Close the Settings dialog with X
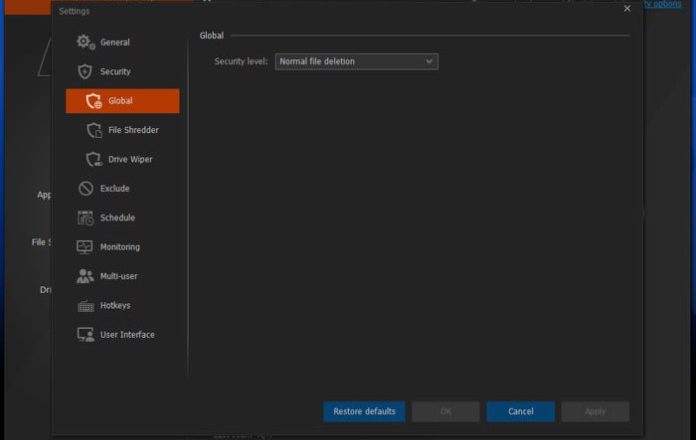 (627, 9)
